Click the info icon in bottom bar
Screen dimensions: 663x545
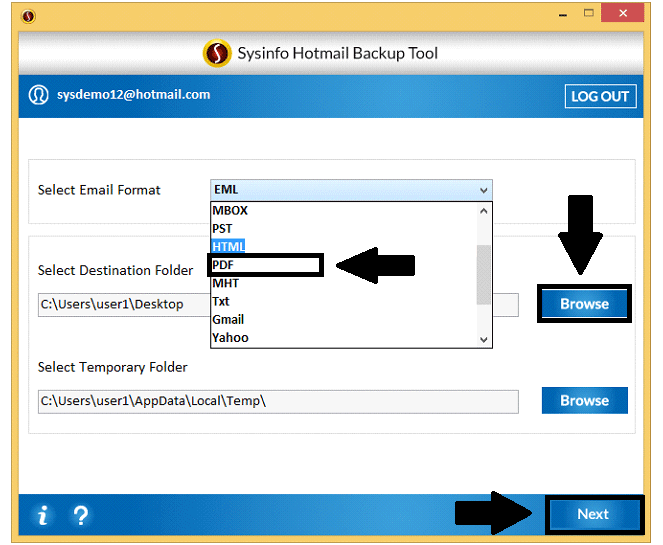click(43, 515)
